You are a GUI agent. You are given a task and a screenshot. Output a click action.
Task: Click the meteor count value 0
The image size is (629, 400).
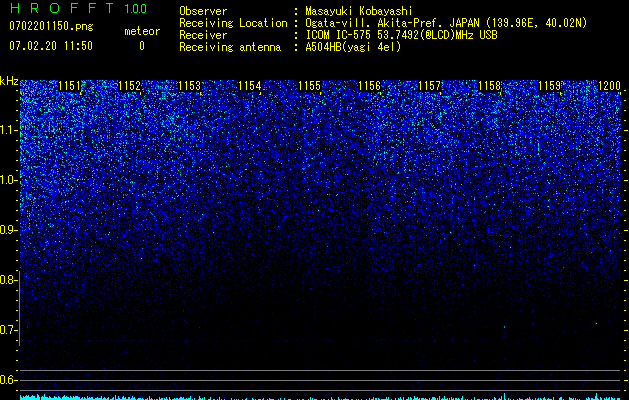(142, 46)
